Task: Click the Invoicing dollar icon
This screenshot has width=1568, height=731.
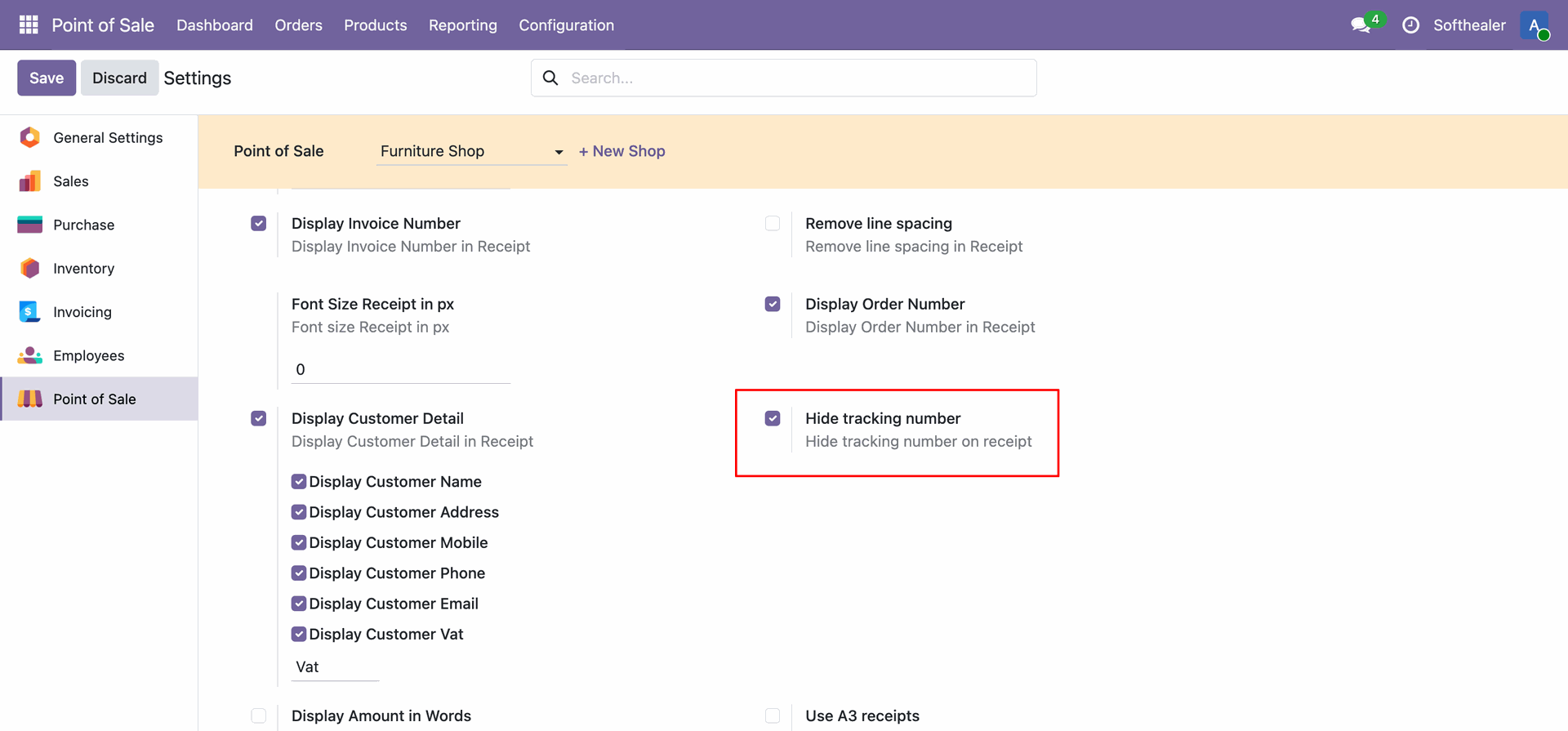Action: pos(29,311)
